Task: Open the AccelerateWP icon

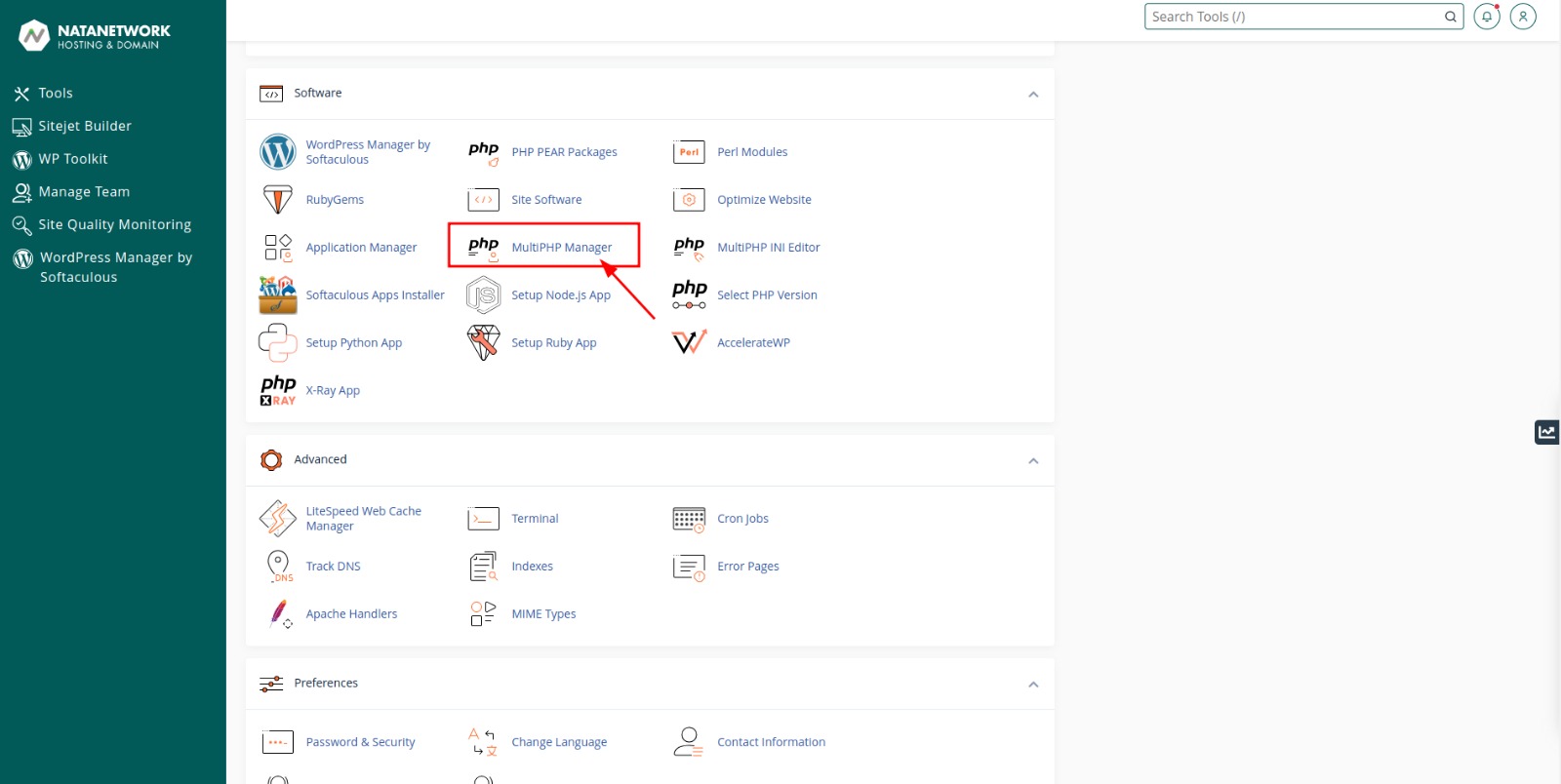Action: pyautogui.click(x=689, y=343)
